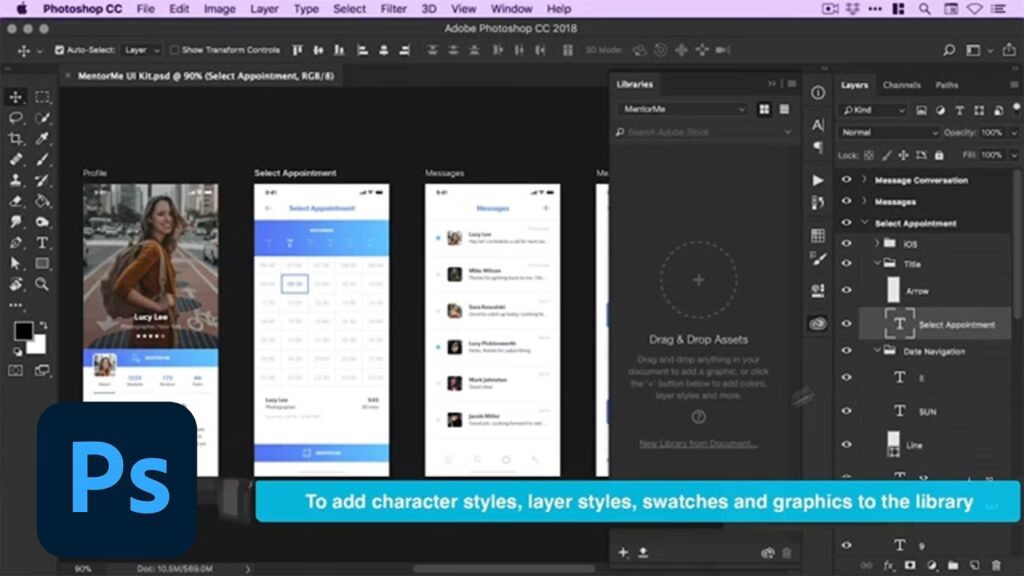This screenshot has width=1024, height=576.
Task: Hide the Arrow layer with eye icon
Action: point(846,290)
